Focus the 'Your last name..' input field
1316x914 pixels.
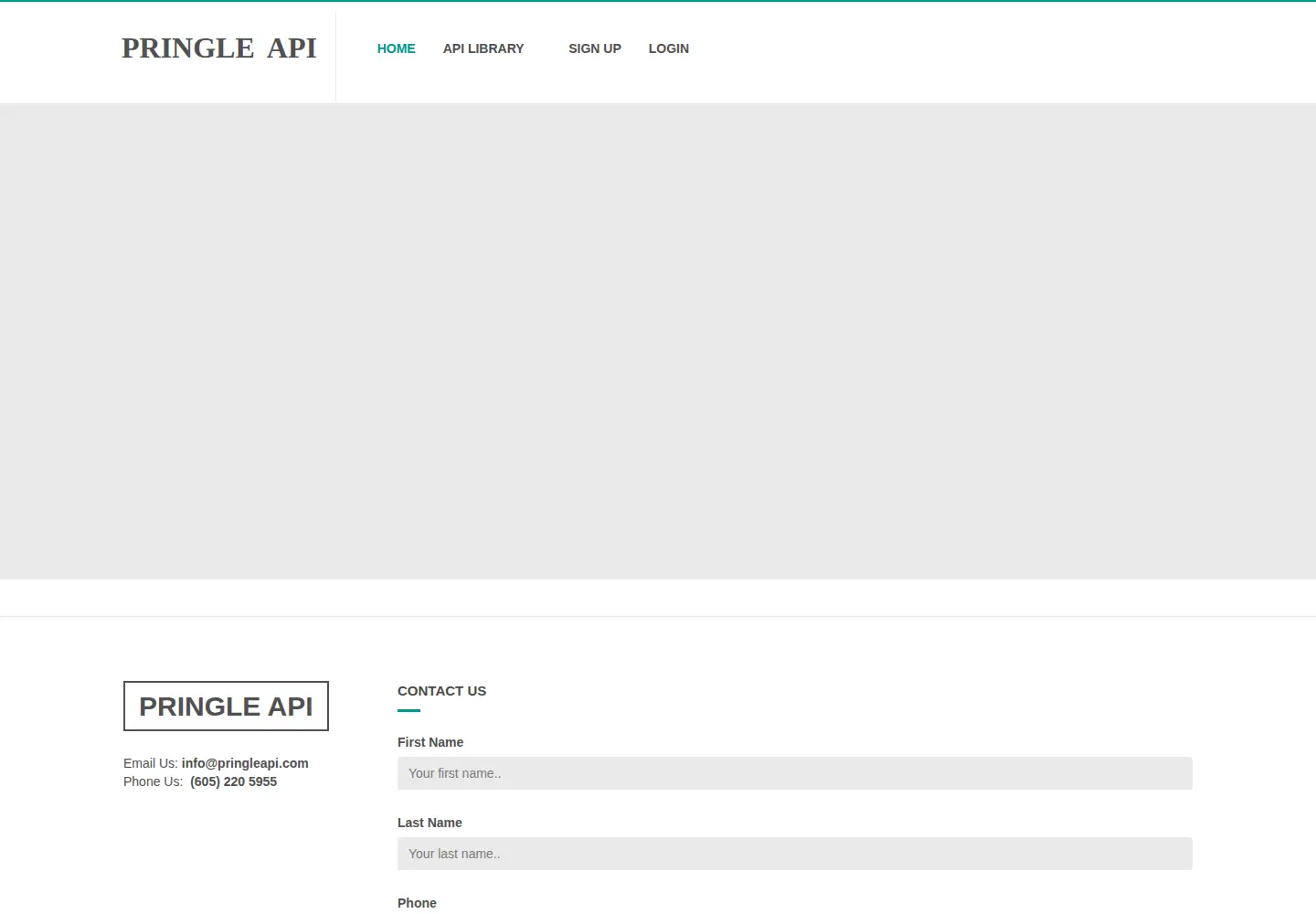(x=795, y=854)
